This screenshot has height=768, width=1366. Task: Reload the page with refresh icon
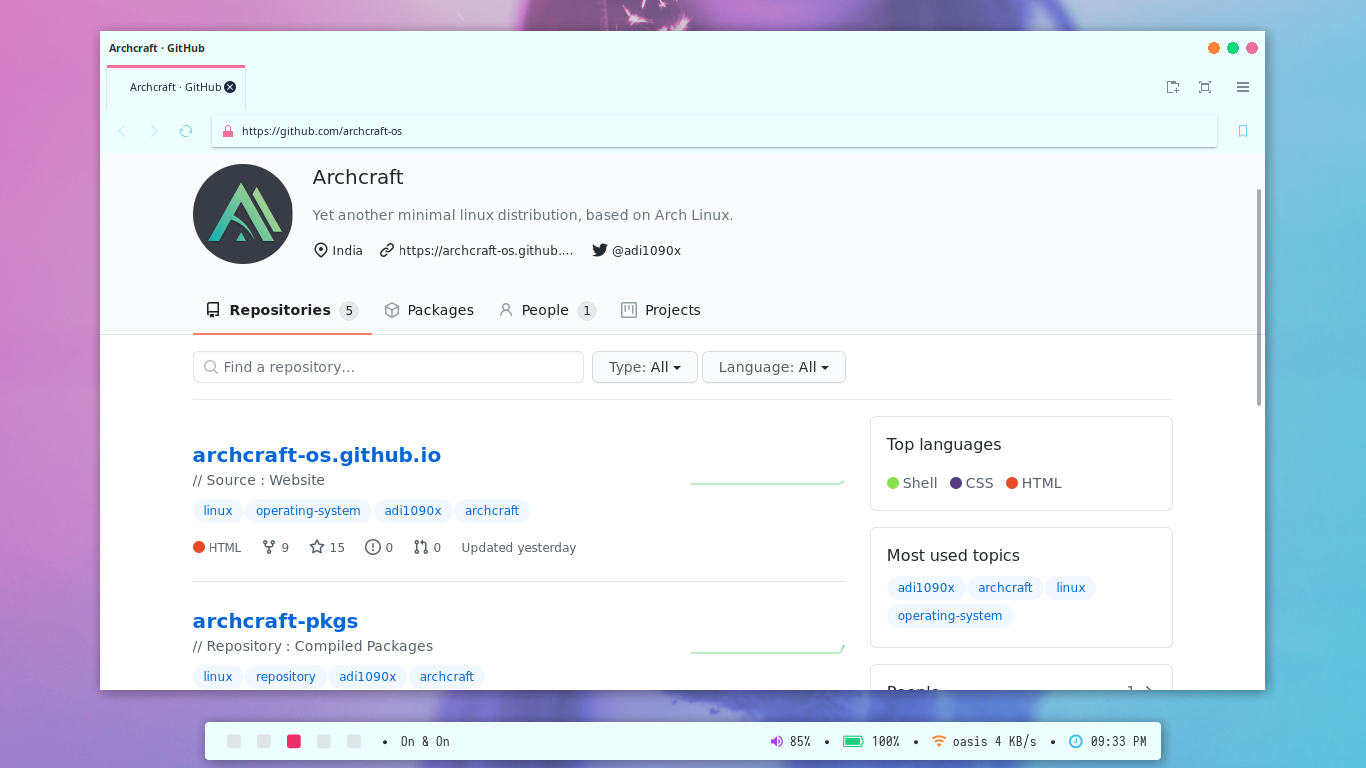186,131
